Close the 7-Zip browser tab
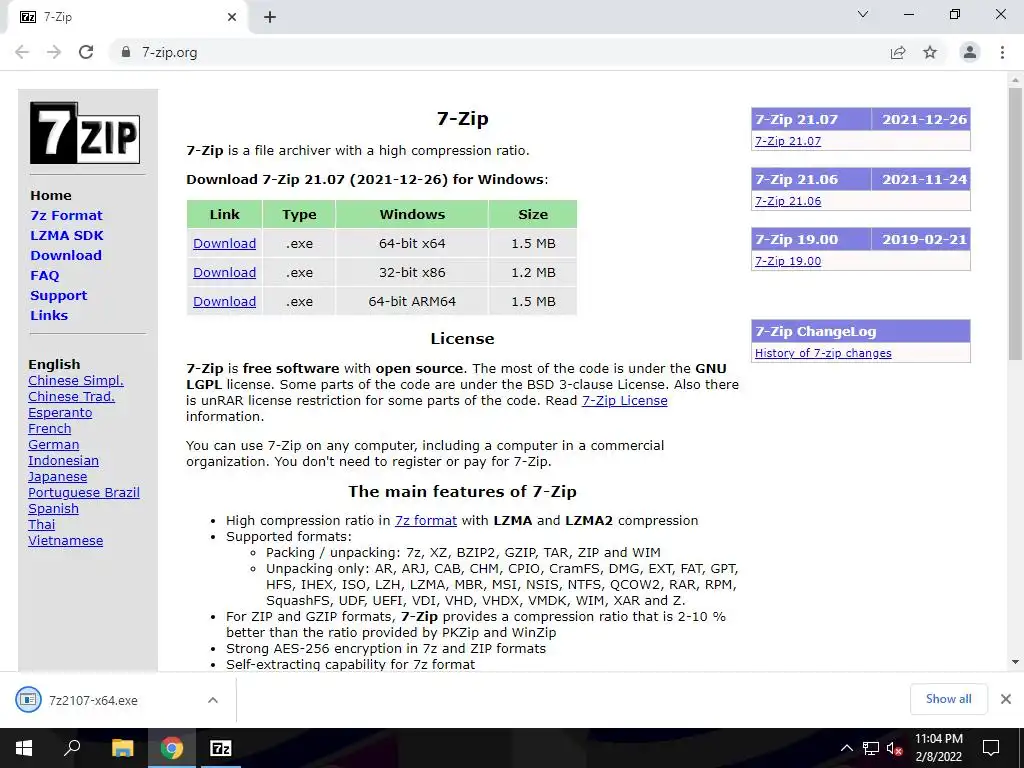Screen dimensions: 1024x768 coord(232,17)
